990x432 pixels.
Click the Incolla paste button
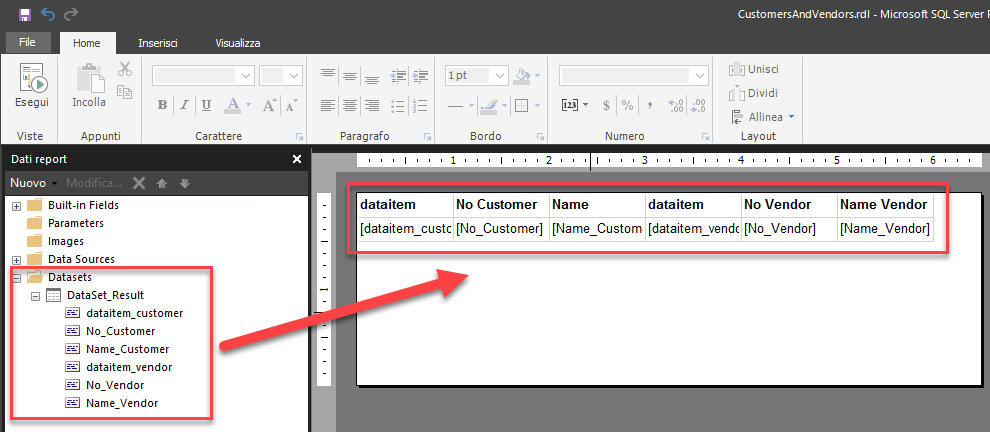[x=89, y=86]
